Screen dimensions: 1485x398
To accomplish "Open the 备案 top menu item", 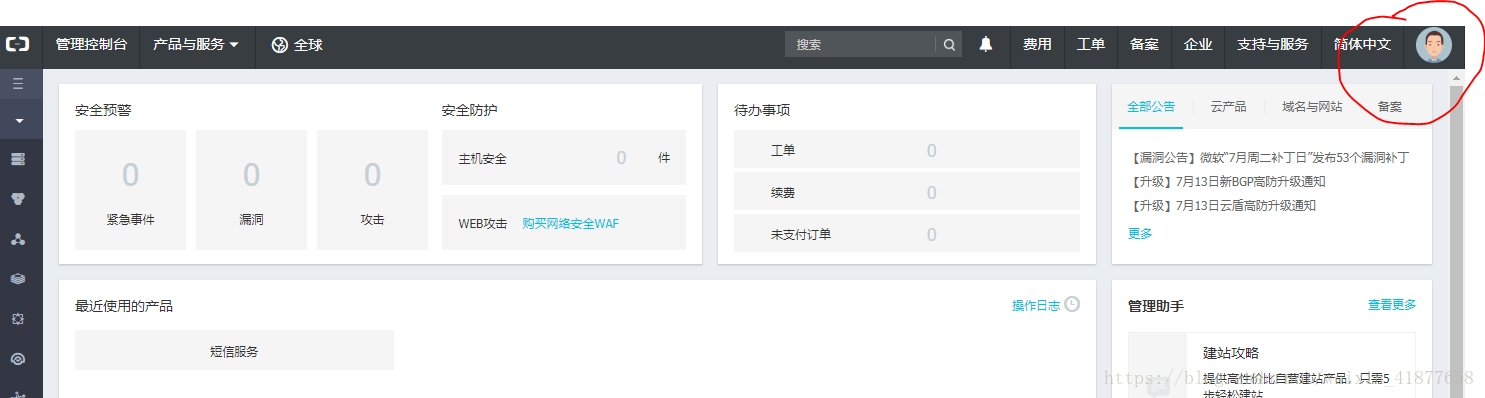I will (1144, 45).
